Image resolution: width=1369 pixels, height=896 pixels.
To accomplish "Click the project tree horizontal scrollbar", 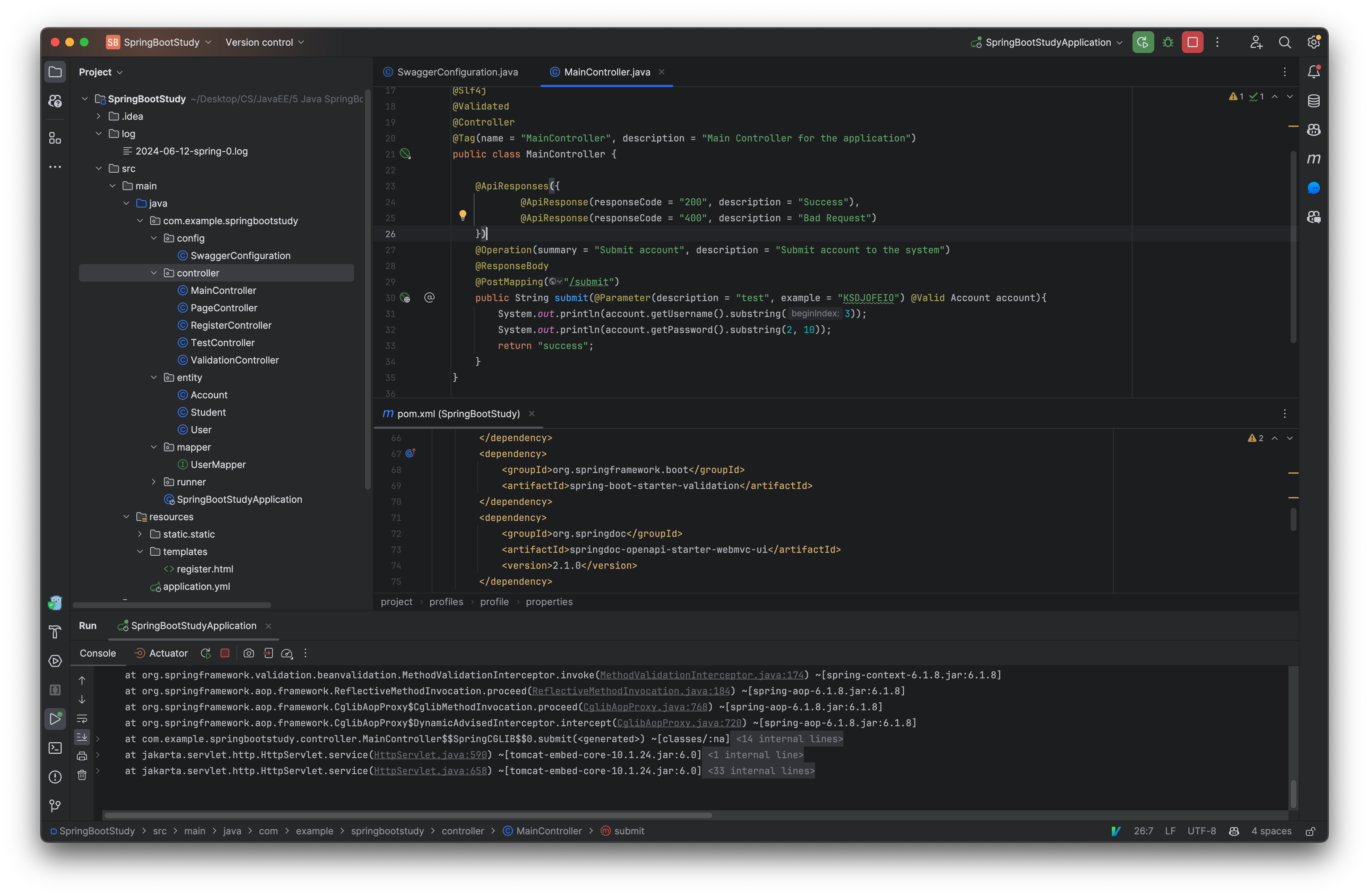I will click(x=172, y=605).
